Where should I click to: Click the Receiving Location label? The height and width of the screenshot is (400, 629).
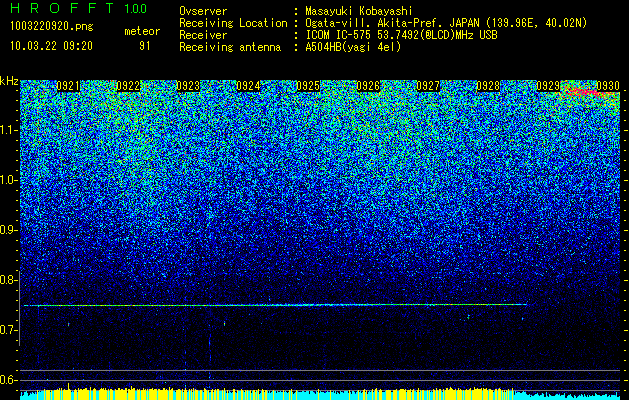[x=233, y=23]
